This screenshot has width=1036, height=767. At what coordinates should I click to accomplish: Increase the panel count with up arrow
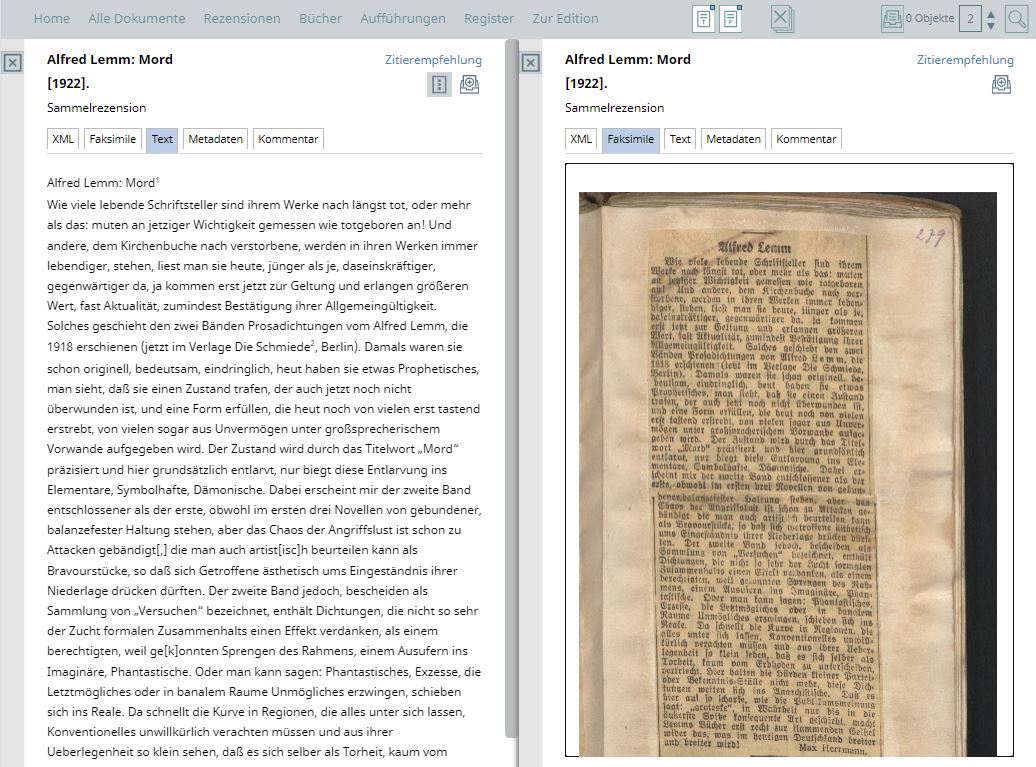990,13
